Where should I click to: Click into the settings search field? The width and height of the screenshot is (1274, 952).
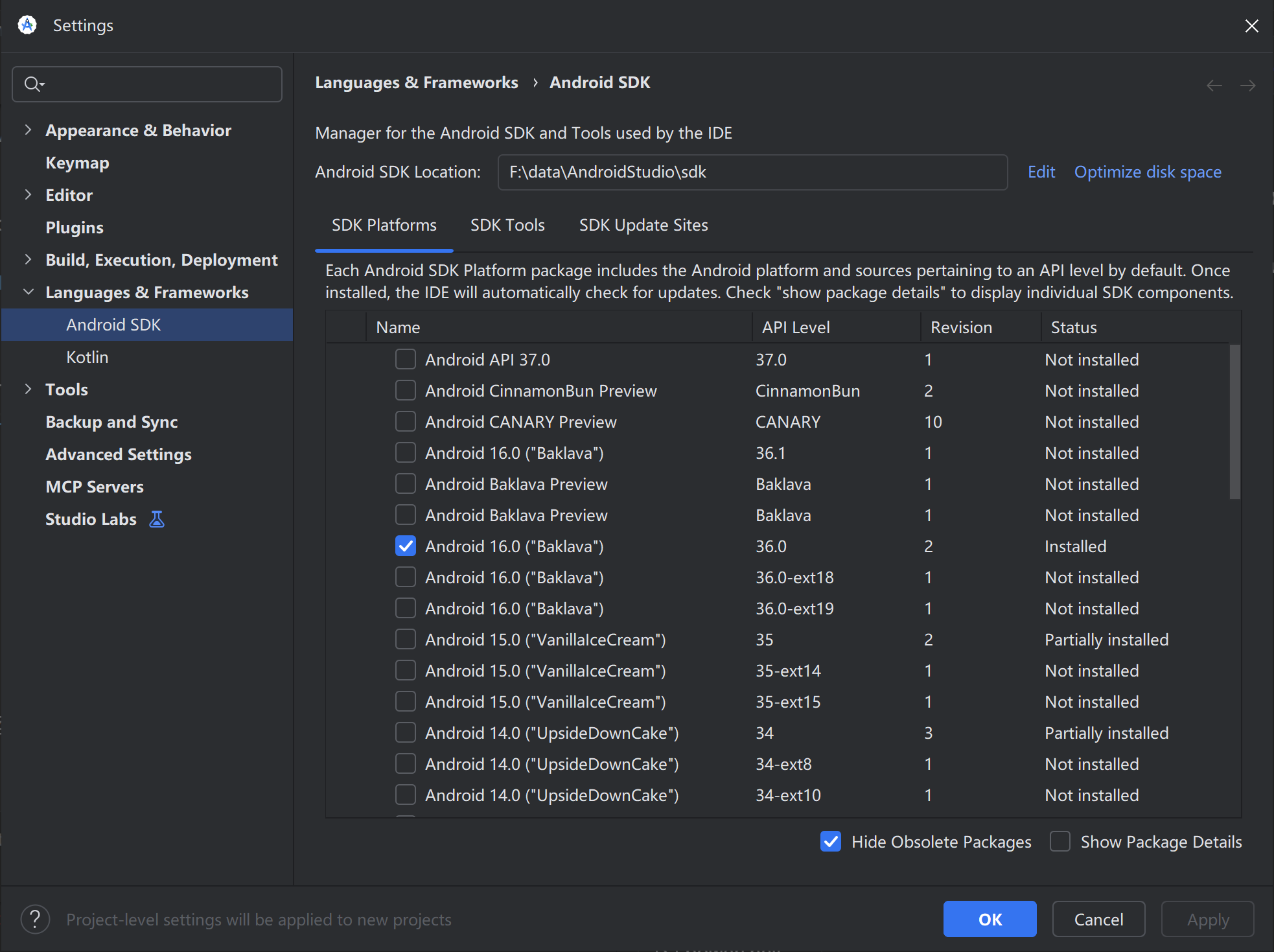(147, 84)
